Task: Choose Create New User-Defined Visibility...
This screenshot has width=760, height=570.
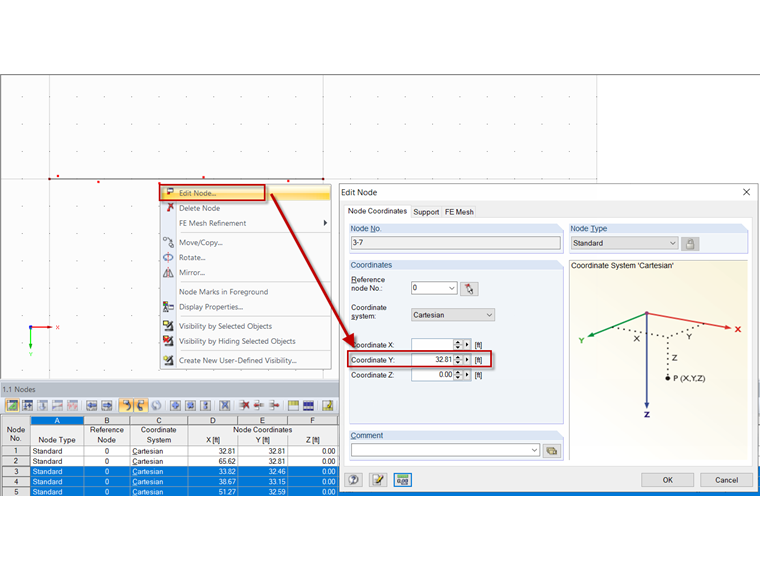Action: click(246, 361)
